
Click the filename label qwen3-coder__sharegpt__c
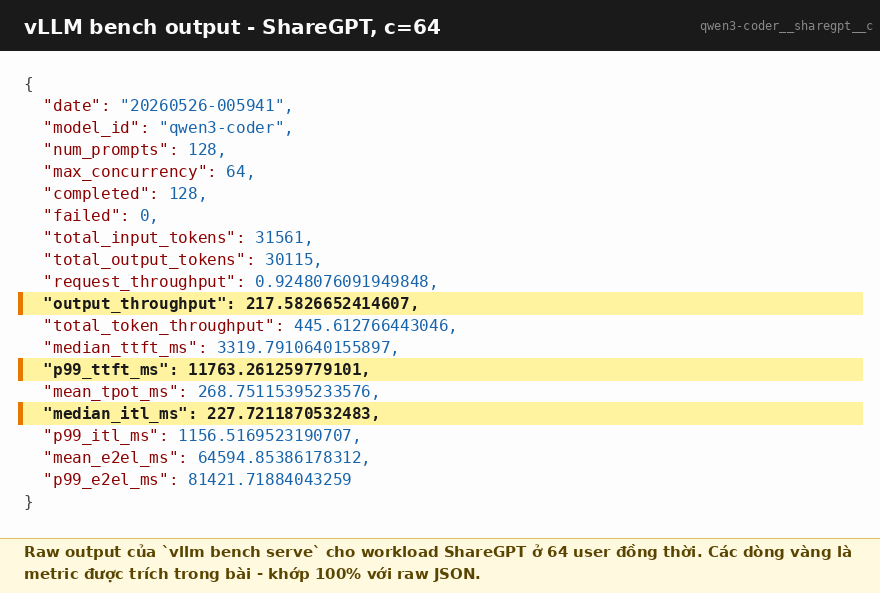tap(786, 26)
